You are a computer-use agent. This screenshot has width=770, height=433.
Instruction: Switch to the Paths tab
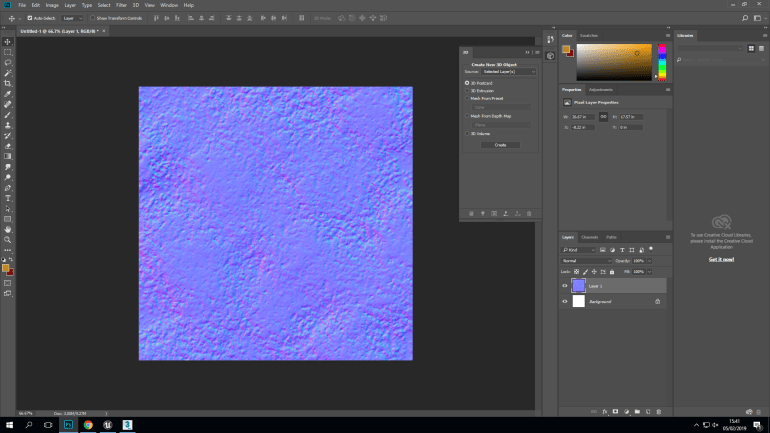click(611, 237)
